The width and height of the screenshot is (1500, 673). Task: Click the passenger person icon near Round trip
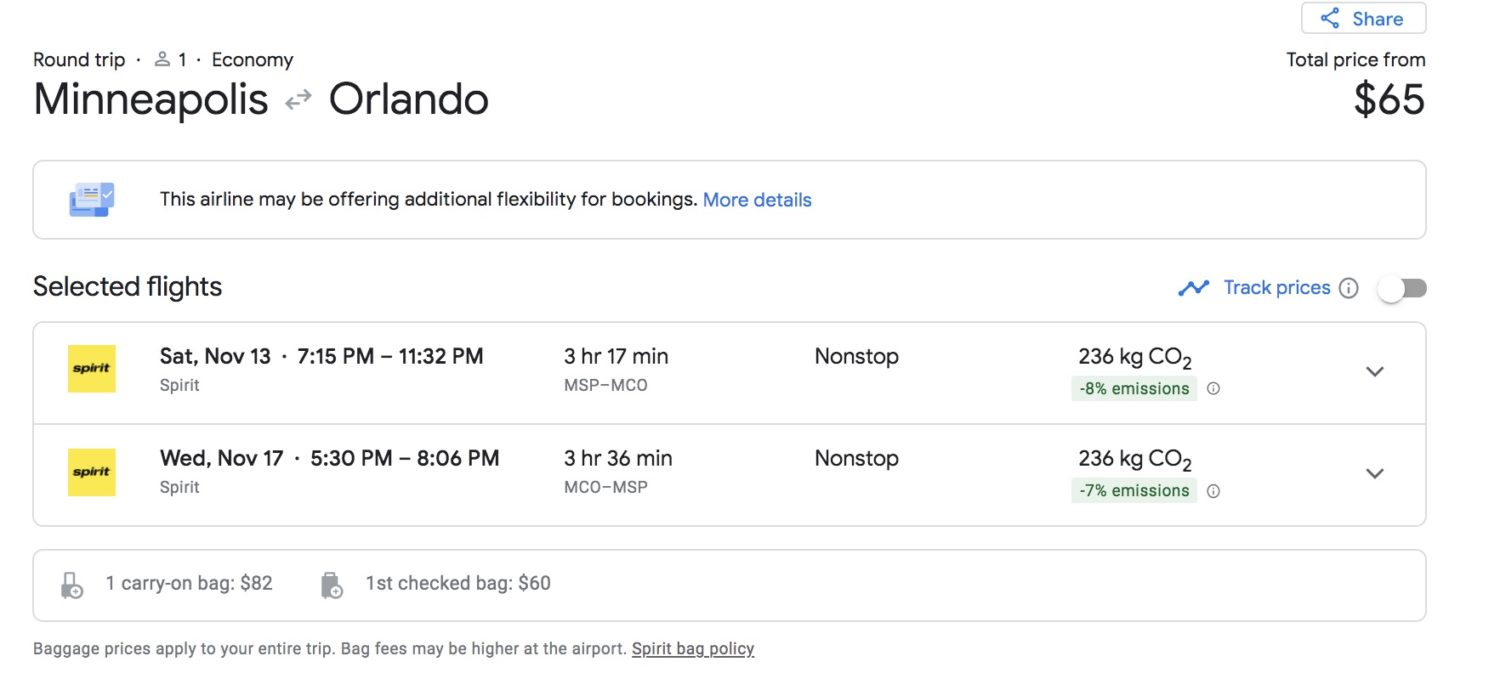tap(161, 59)
